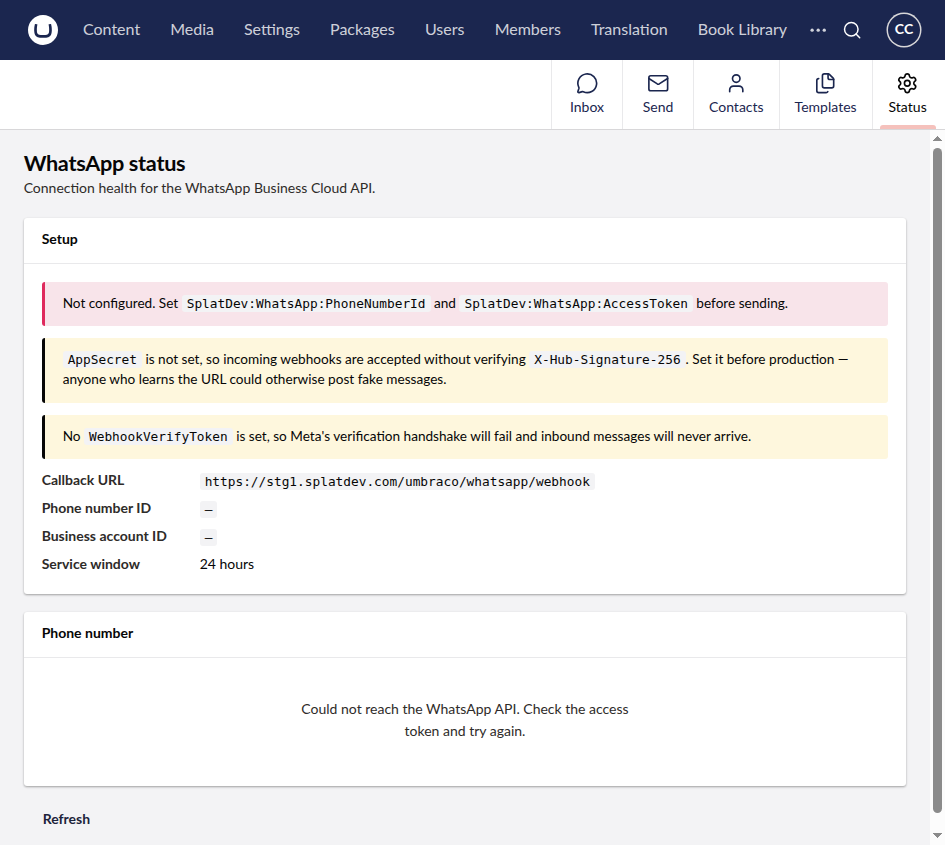Click the WebhookVerifyToken code text
945x845 pixels.
(158, 436)
